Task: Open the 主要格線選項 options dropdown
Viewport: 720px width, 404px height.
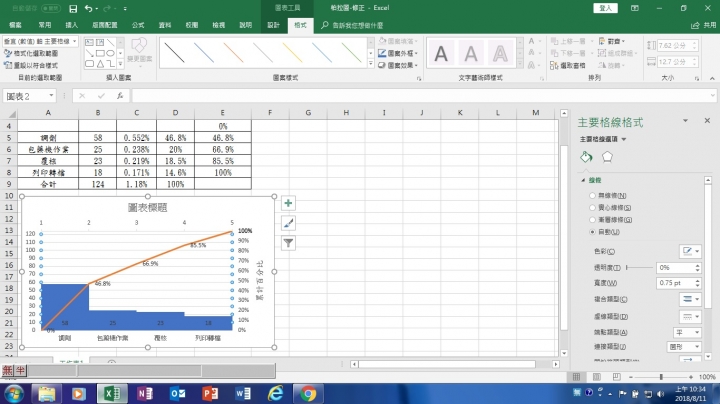Action: [x=603, y=139]
